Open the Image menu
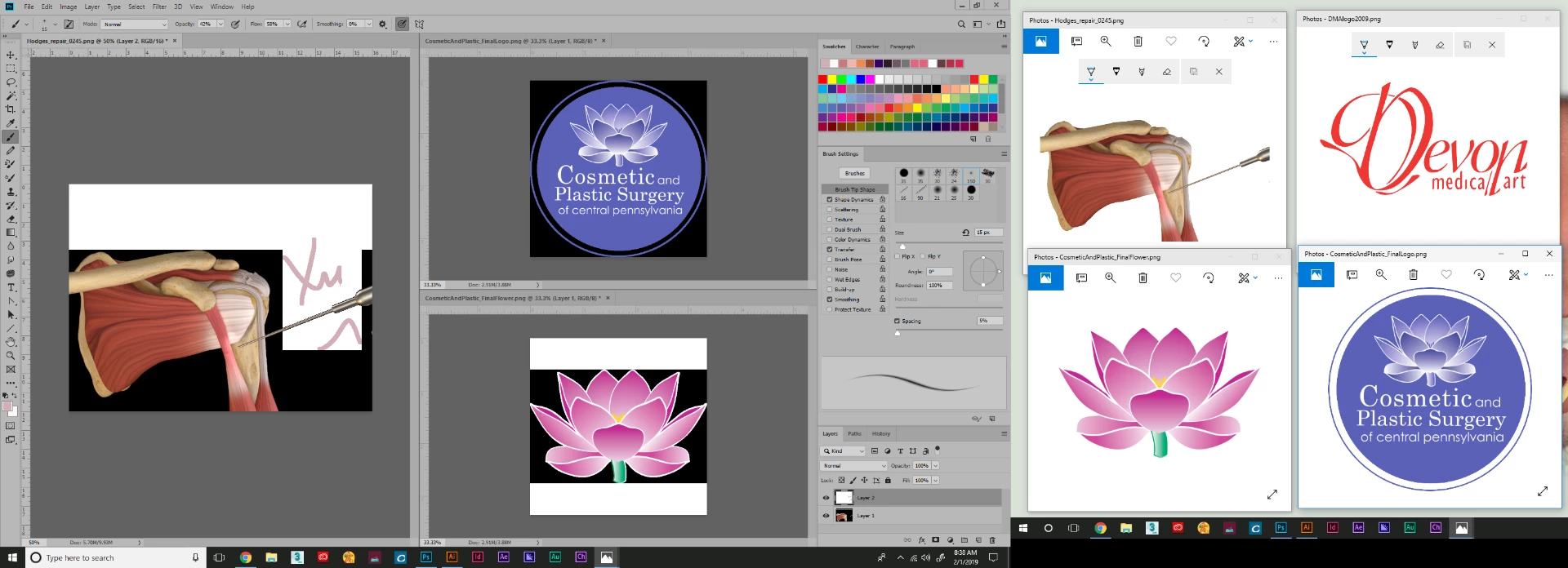1568x568 pixels. 69,7
